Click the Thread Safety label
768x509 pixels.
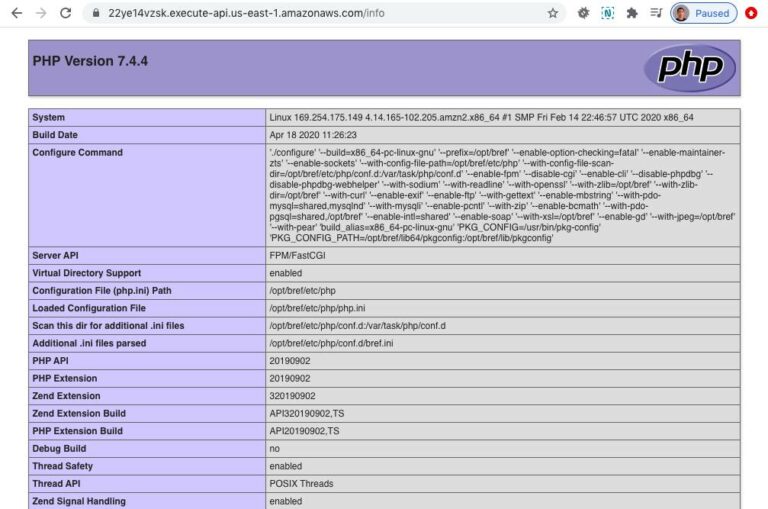tap(62, 466)
